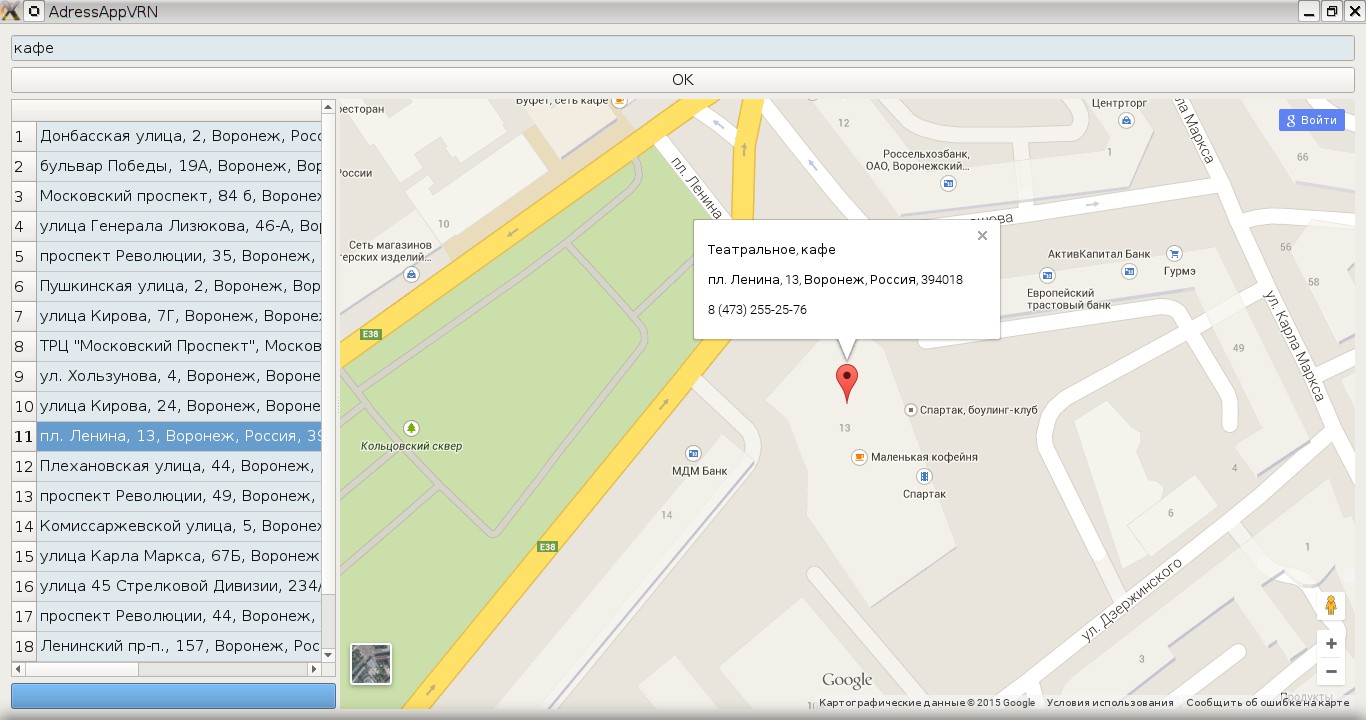Select row Московский проспект, 84 б
The width and height of the screenshot is (1366, 720).
tap(179, 196)
